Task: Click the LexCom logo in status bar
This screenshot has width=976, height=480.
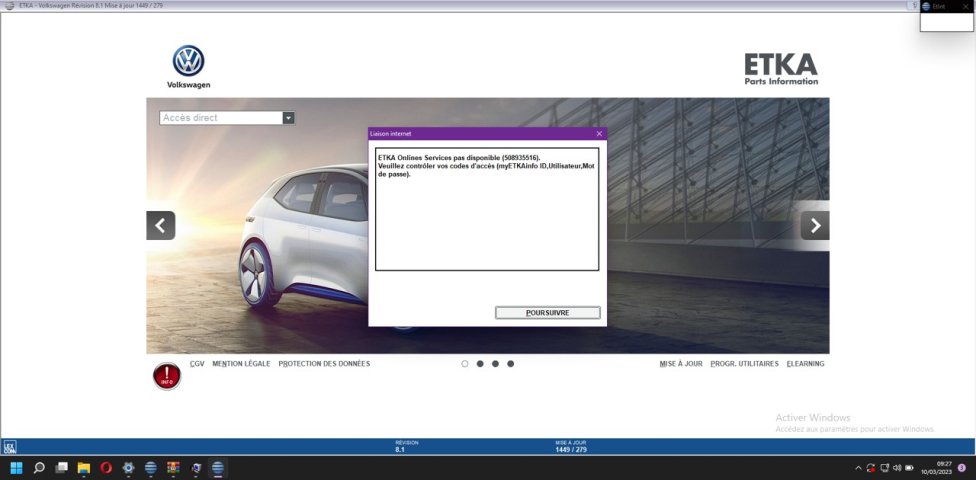Action: tap(10, 446)
